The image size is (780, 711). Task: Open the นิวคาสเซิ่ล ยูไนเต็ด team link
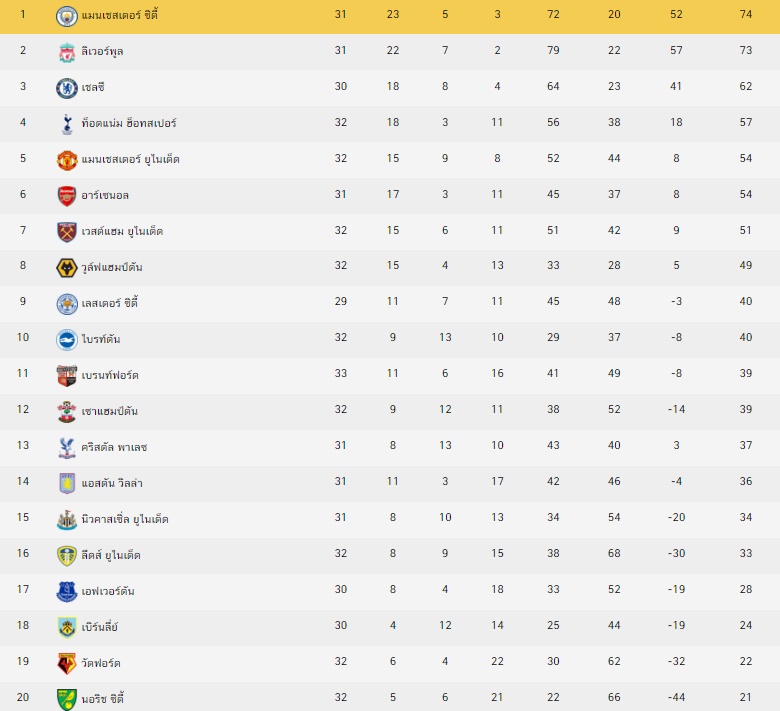coord(125,519)
